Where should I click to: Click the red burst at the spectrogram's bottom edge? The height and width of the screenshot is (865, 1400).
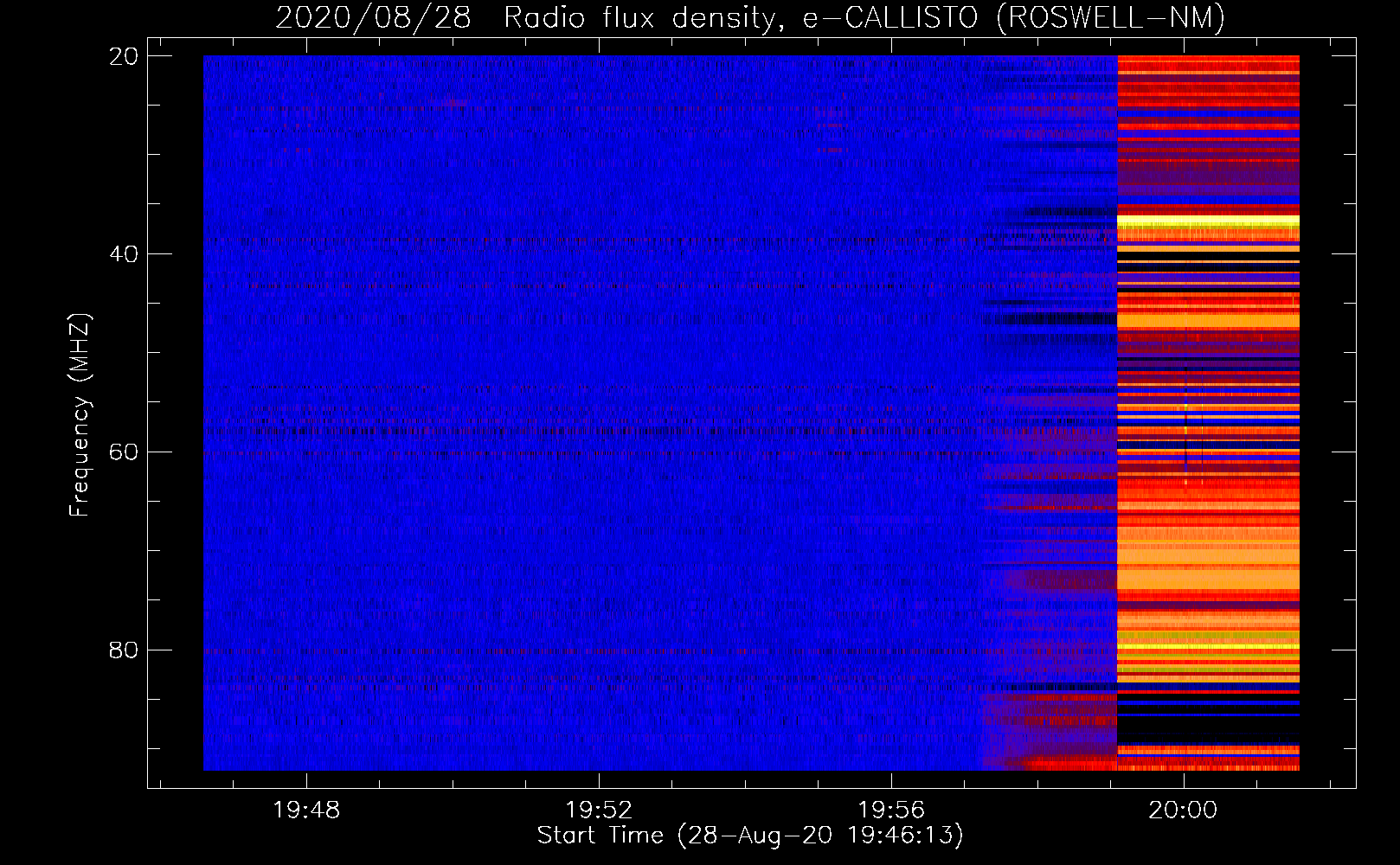(1069, 765)
